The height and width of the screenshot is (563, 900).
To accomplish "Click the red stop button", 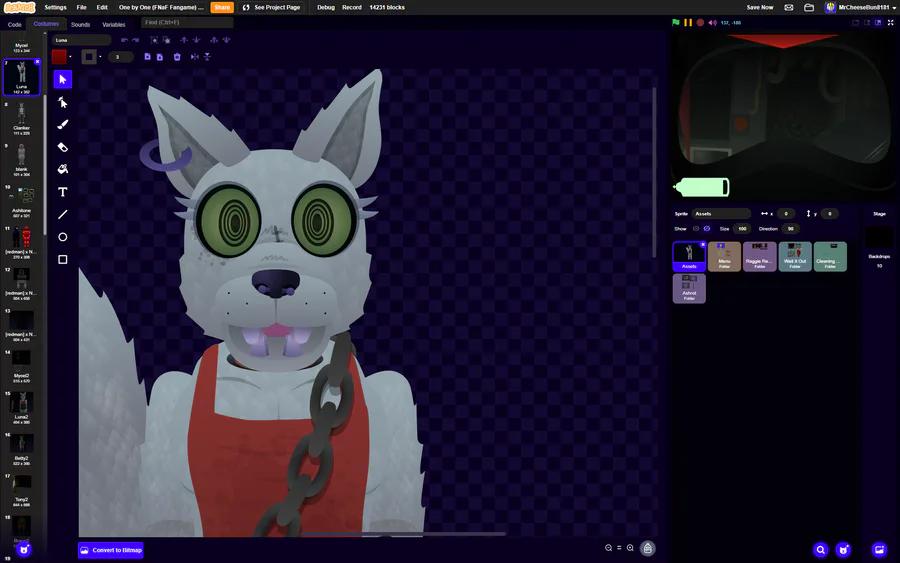I will click(x=700, y=22).
